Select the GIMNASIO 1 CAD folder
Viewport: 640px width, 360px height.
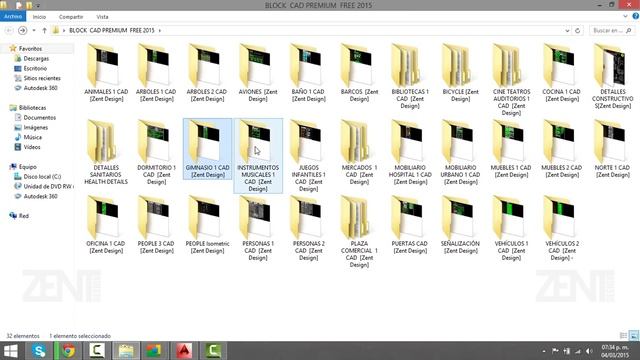(207, 149)
